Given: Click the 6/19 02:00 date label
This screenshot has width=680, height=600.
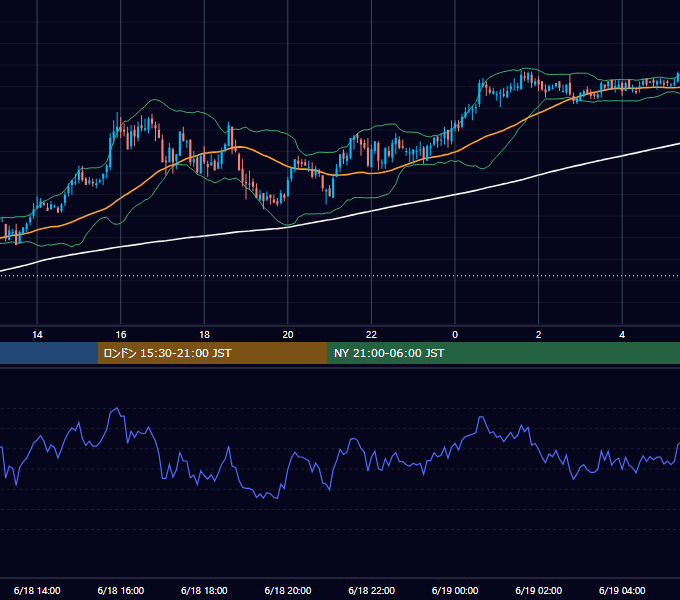Looking at the screenshot, I should [539, 590].
